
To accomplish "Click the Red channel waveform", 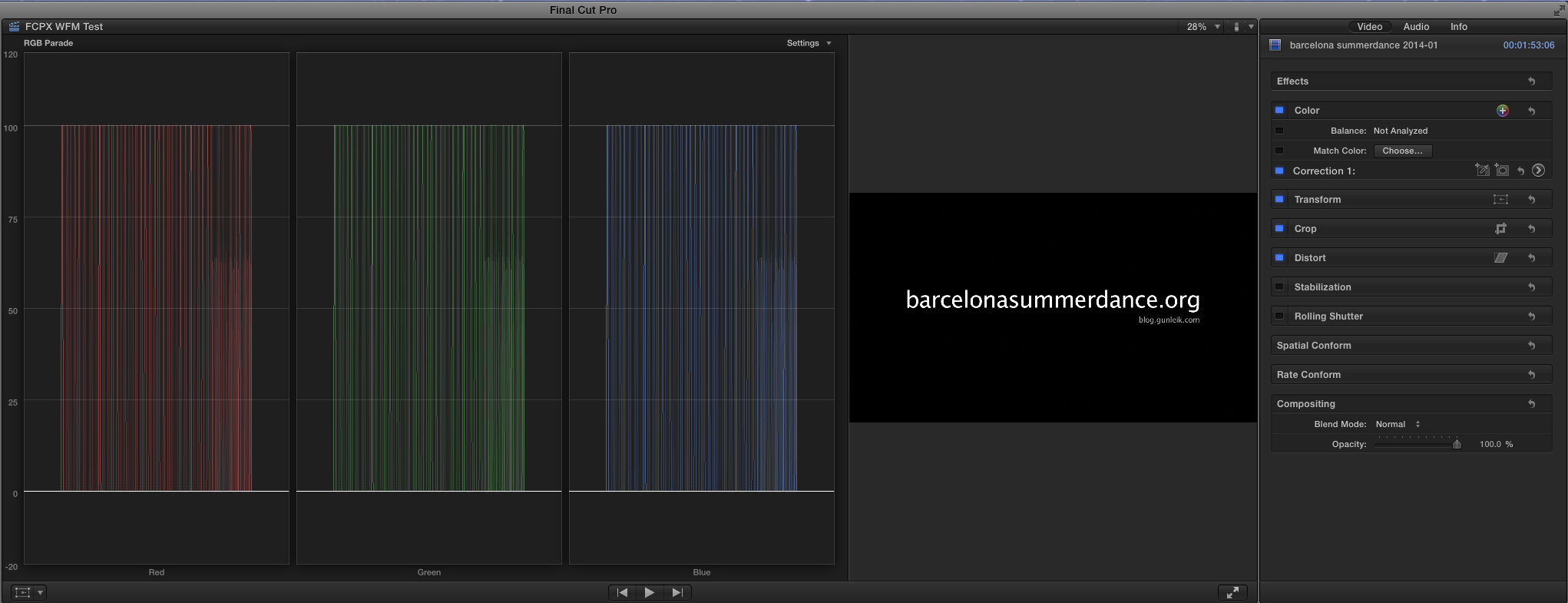I will coord(157,308).
